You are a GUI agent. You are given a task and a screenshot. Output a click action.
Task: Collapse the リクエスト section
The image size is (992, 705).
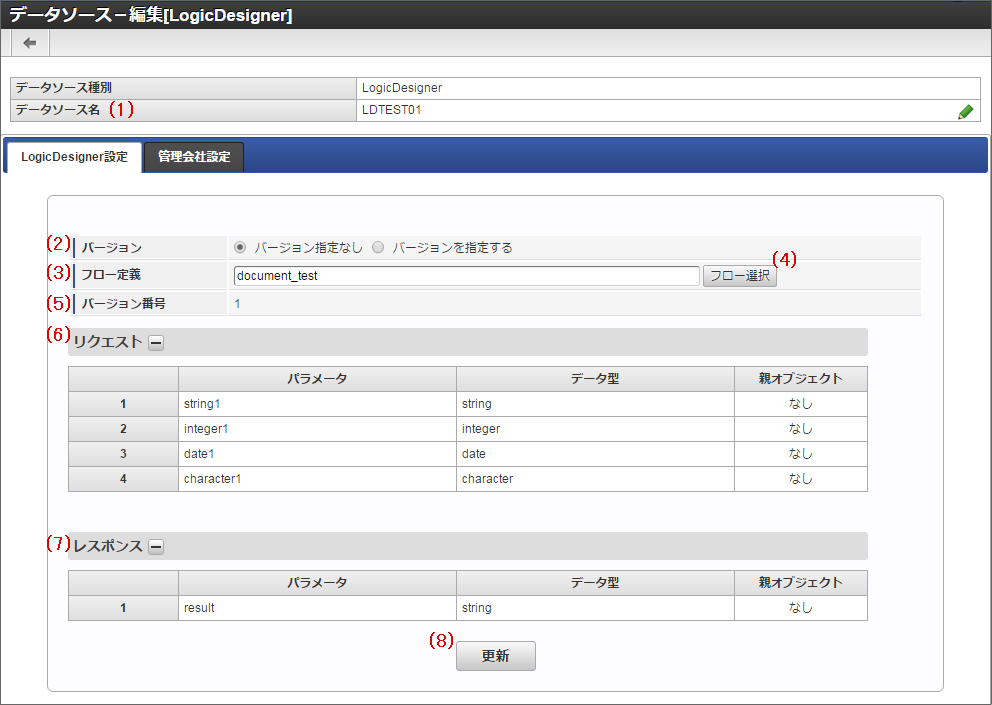[x=156, y=342]
